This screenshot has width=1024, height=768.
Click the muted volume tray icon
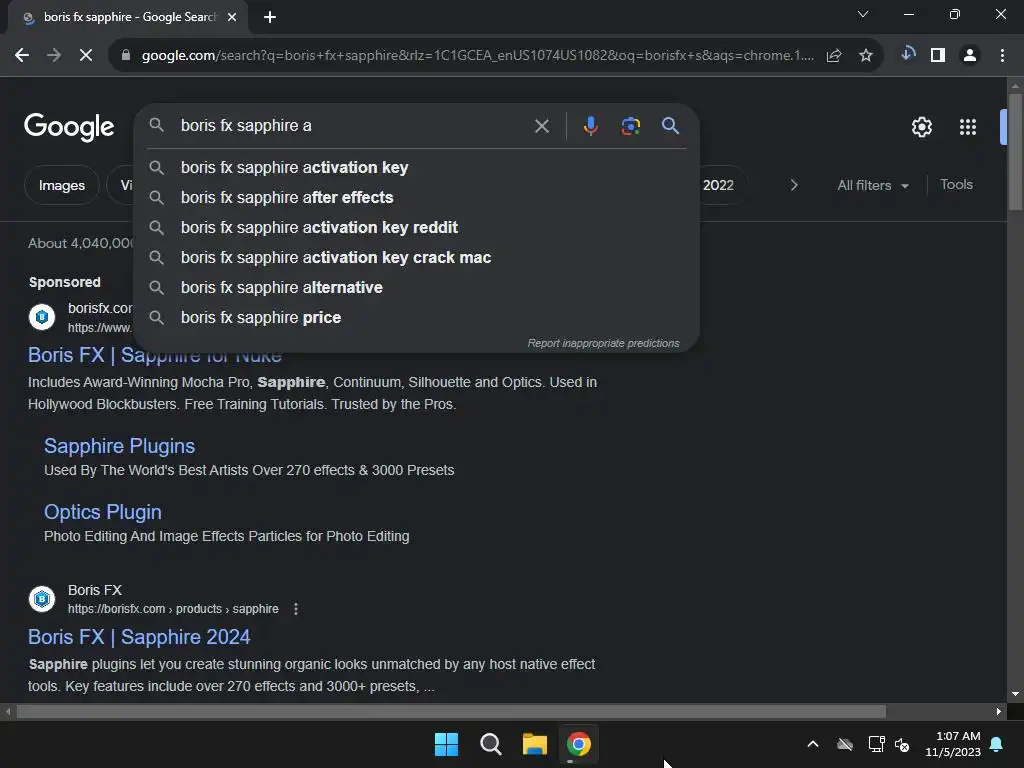[902, 744]
